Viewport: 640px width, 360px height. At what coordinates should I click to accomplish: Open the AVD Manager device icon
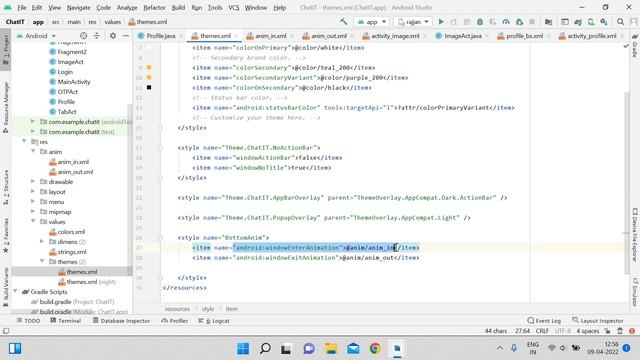[591, 22]
